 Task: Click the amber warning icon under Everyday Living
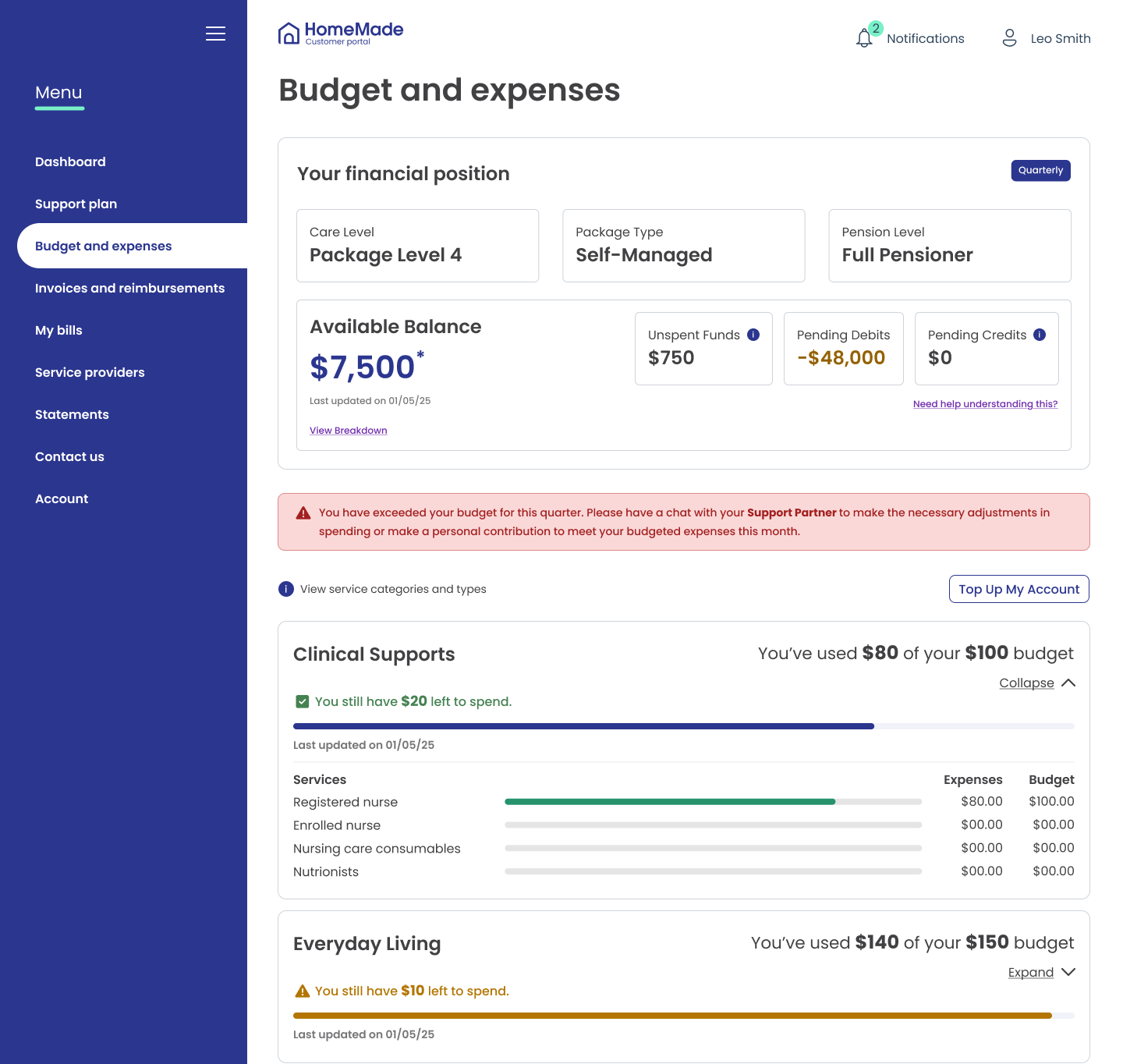pos(303,991)
